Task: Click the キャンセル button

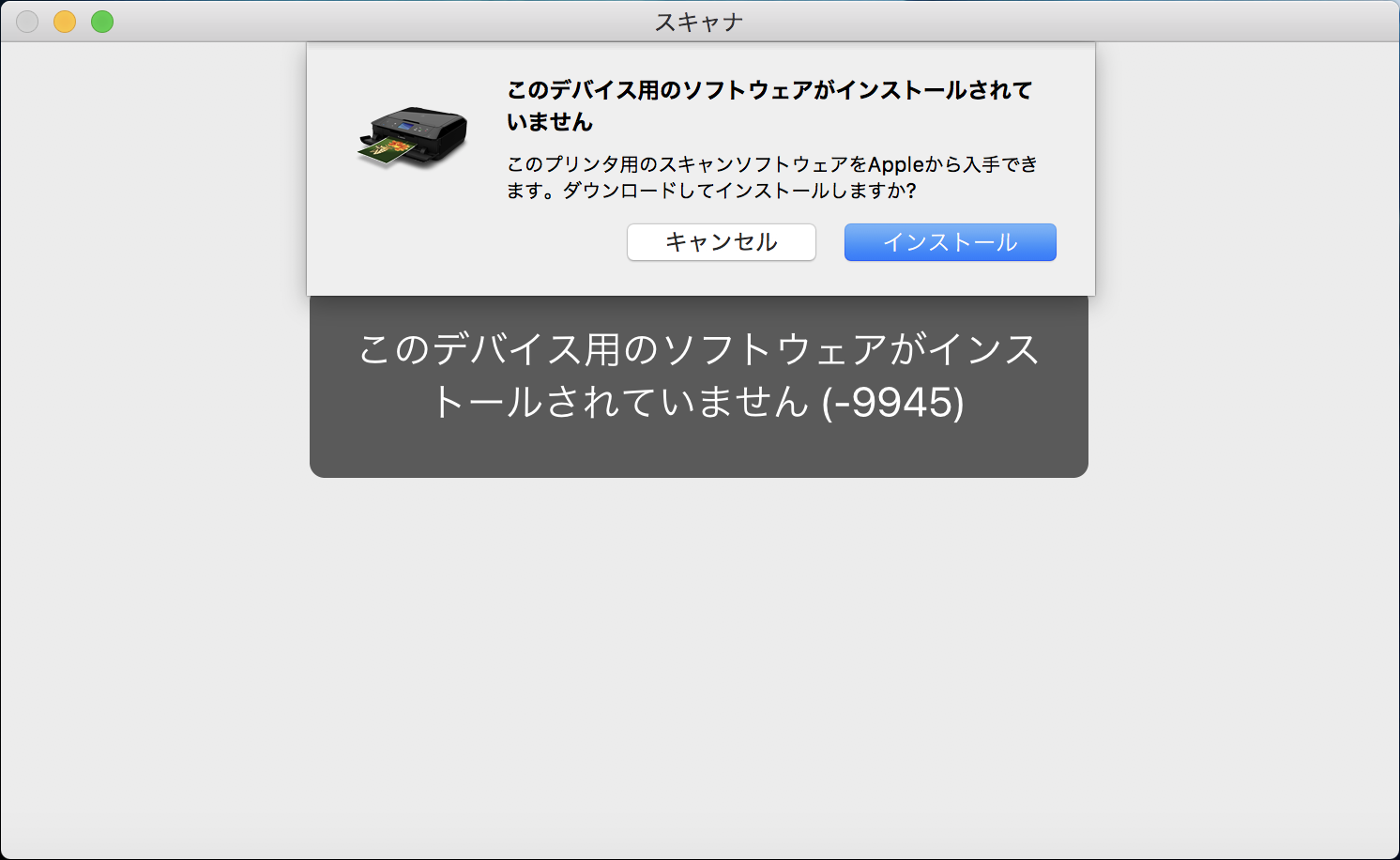Action: [x=721, y=242]
